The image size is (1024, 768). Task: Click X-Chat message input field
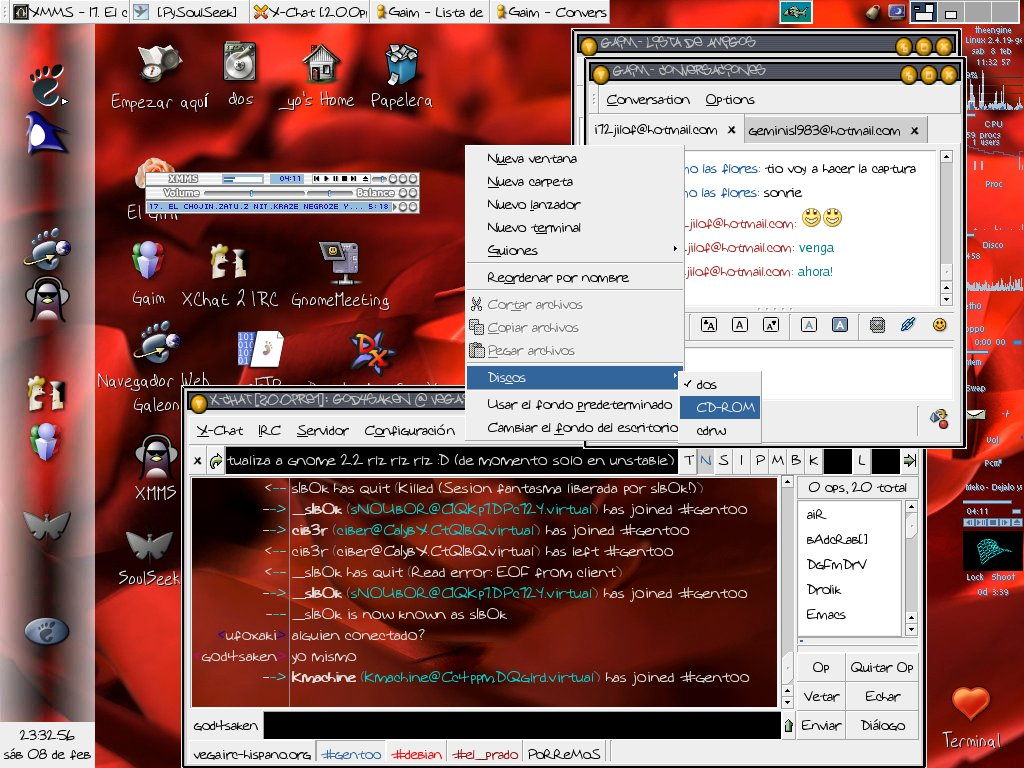coord(522,726)
